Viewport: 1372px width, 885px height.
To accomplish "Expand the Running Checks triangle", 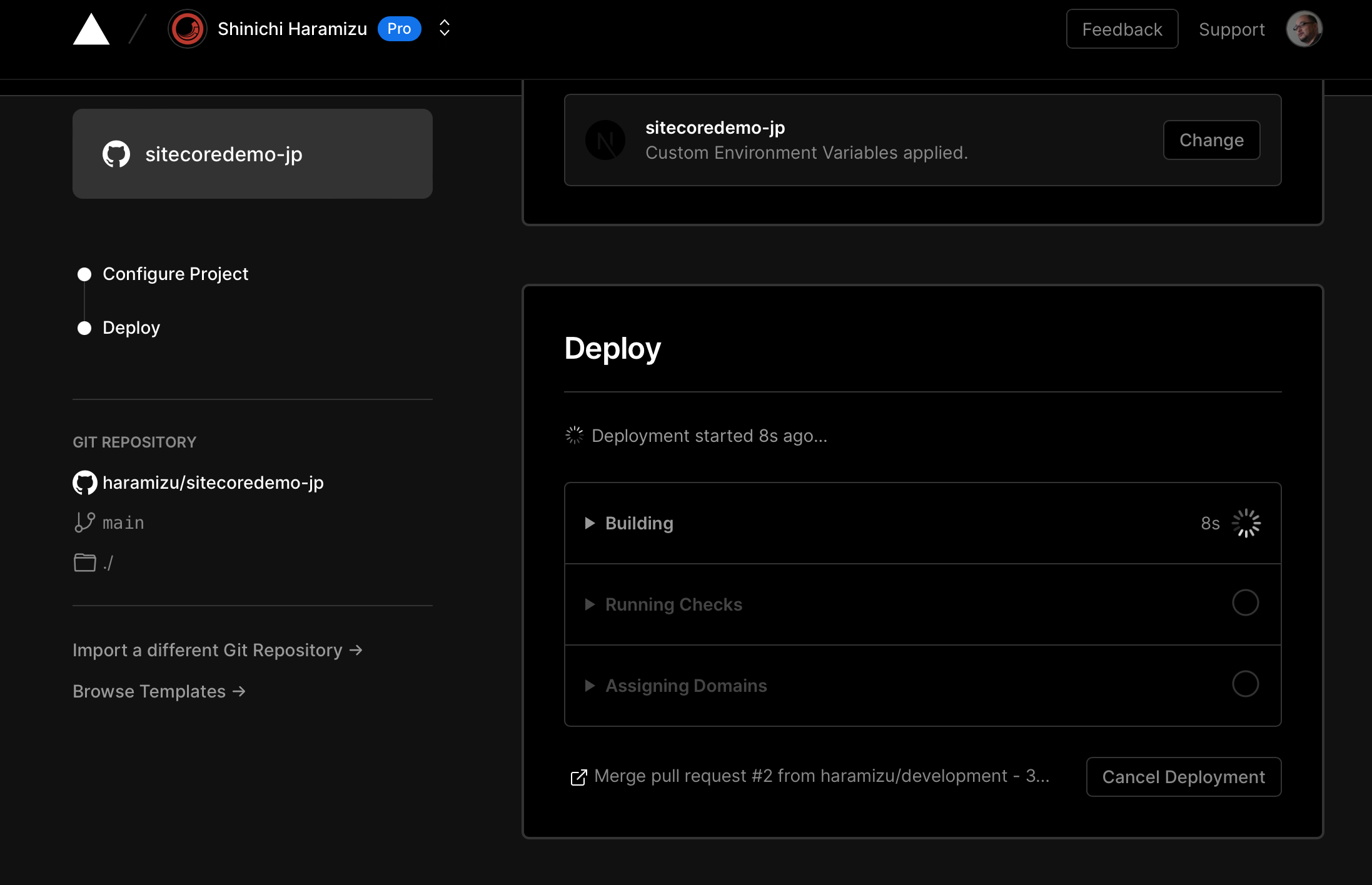I will [x=589, y=604].
